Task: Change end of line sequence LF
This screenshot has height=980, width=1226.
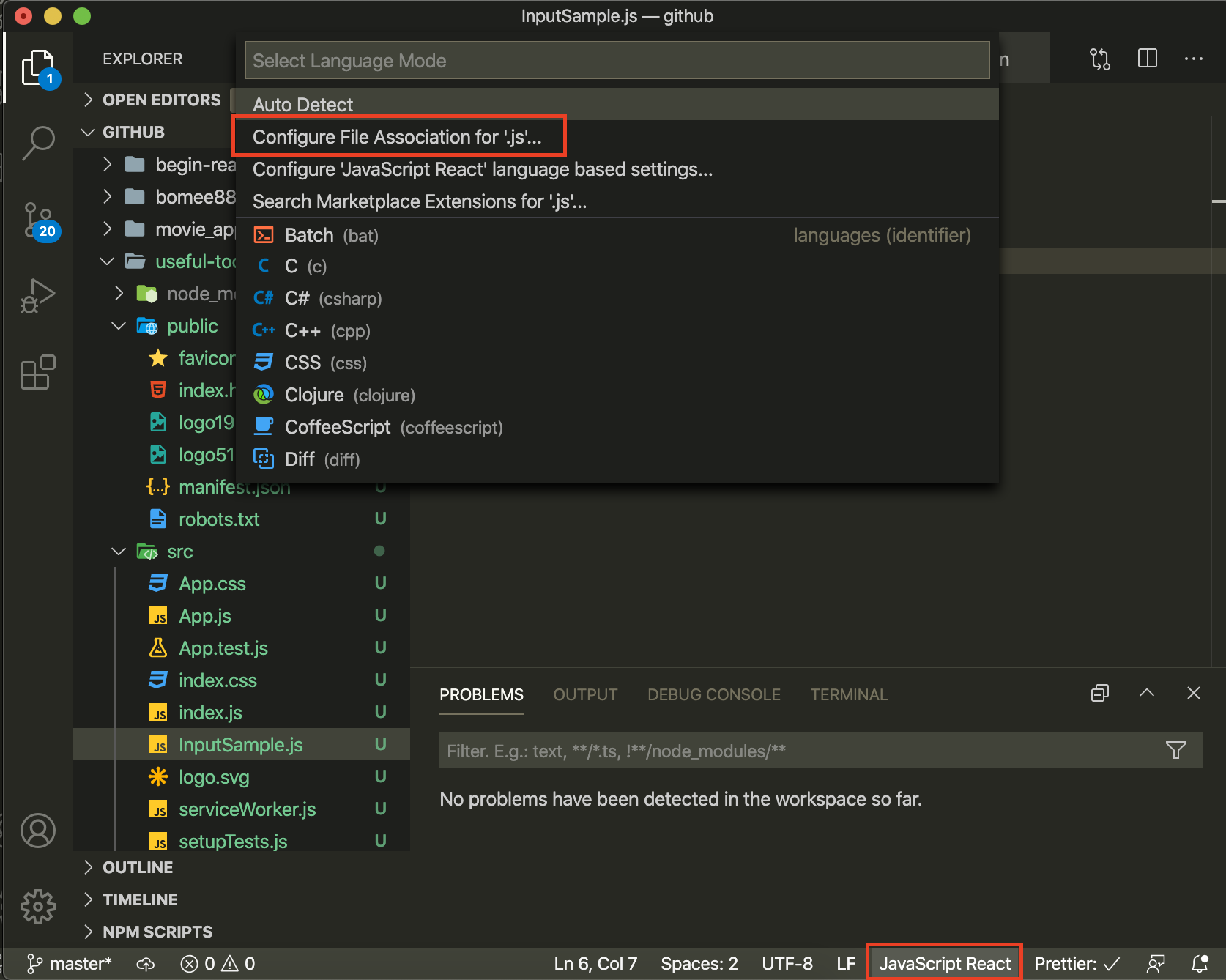Action: 846,963
